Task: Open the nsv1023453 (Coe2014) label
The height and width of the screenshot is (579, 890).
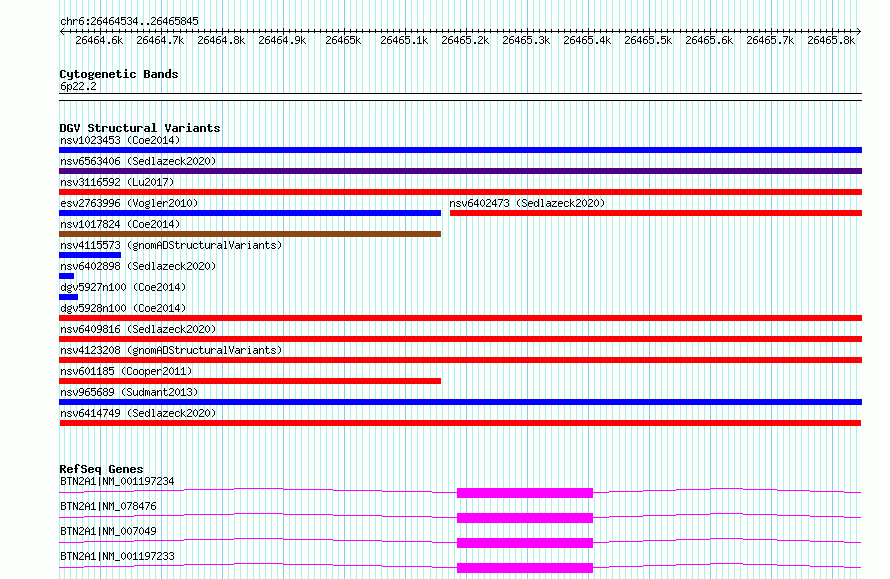Action: coord(120,140)
